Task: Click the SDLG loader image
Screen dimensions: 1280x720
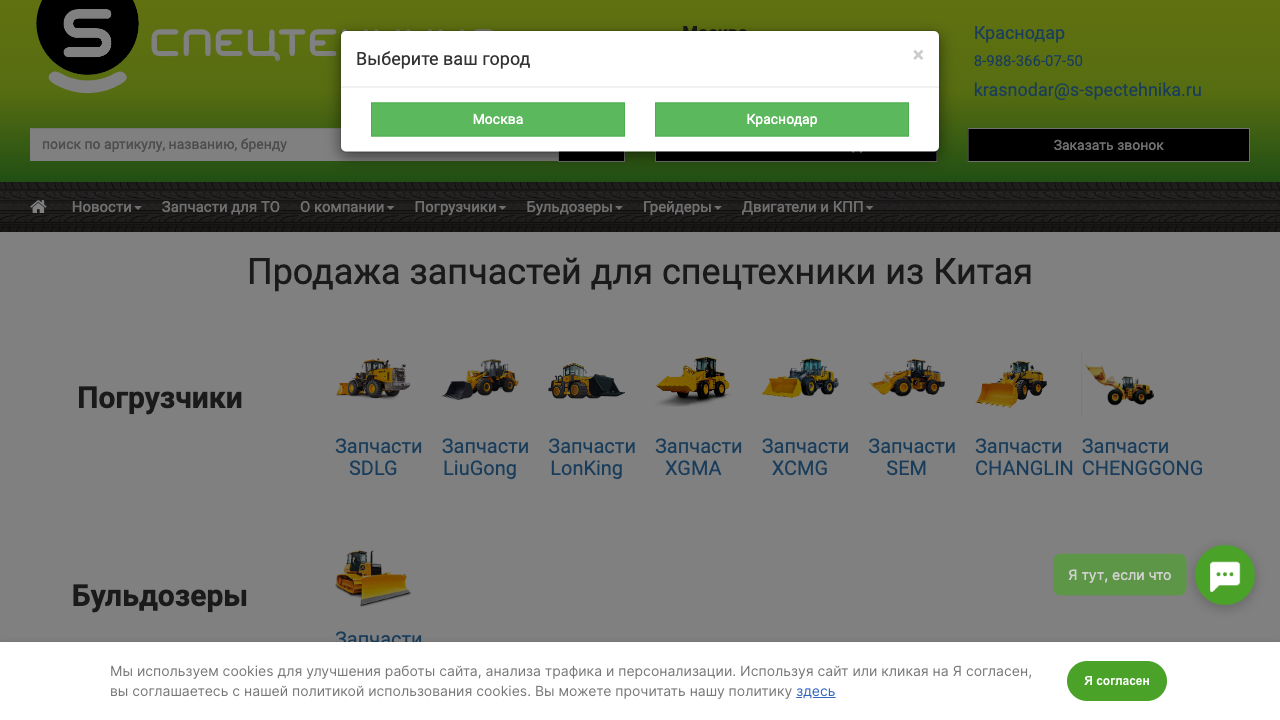Action: click(373, 380)
